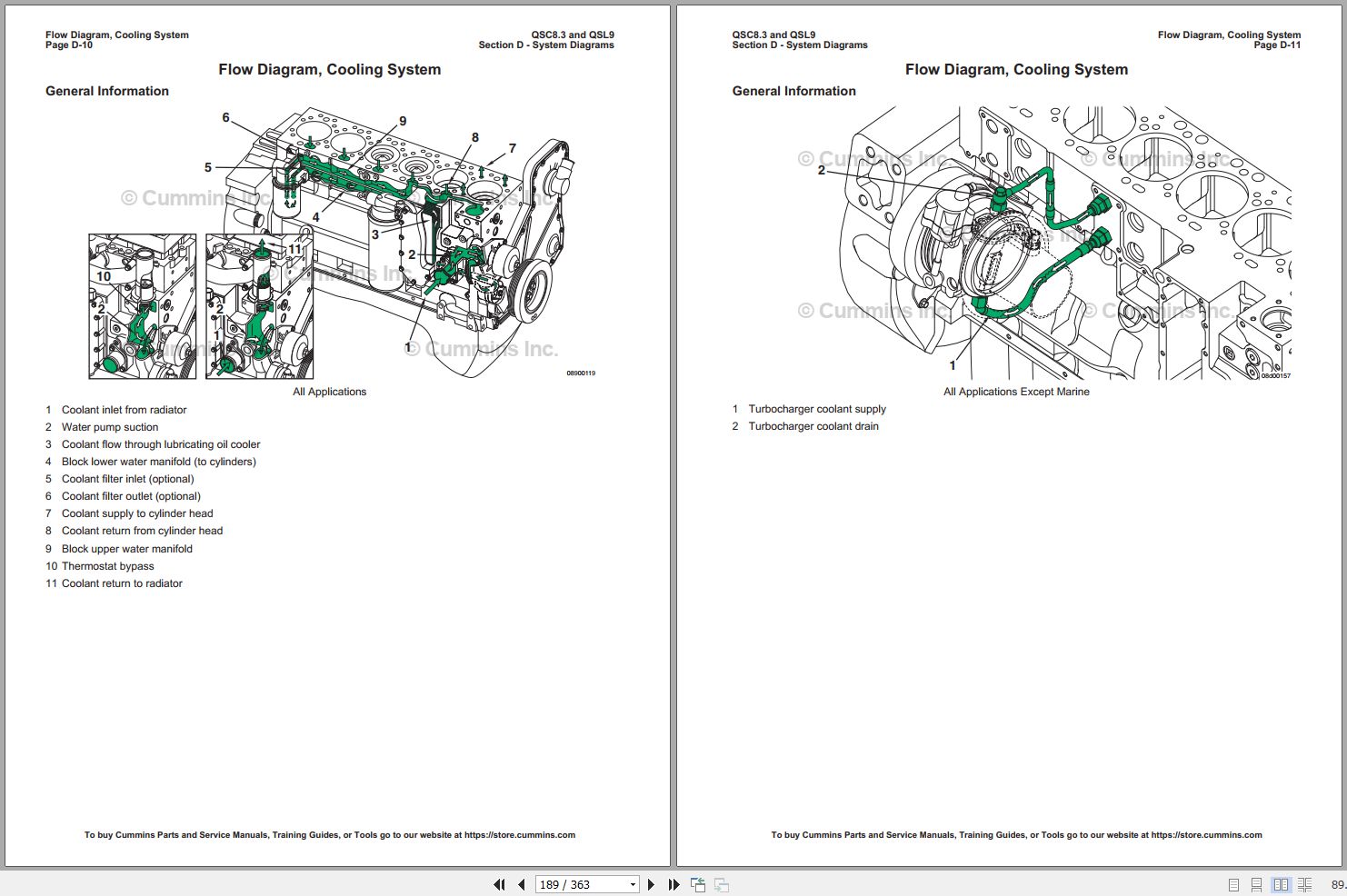1347x896 pixels.
Task: Jump to the last page
Action: (673, 884)
